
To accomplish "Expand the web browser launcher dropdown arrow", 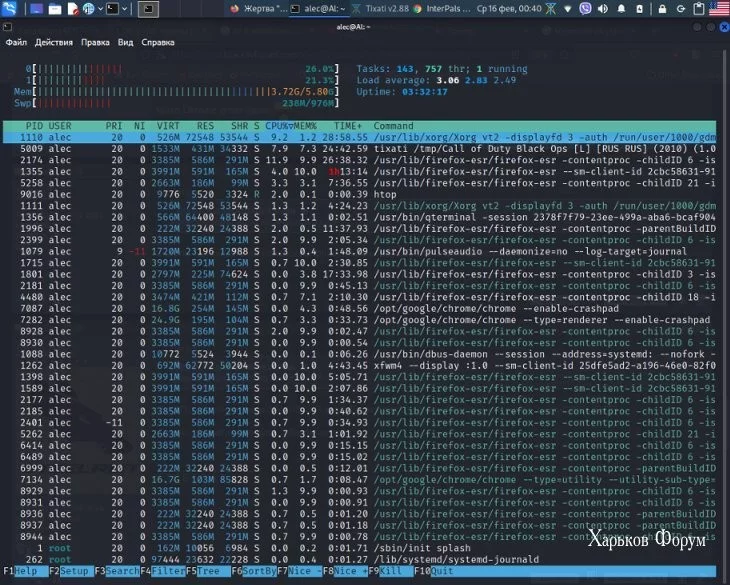I will point(100,8).
